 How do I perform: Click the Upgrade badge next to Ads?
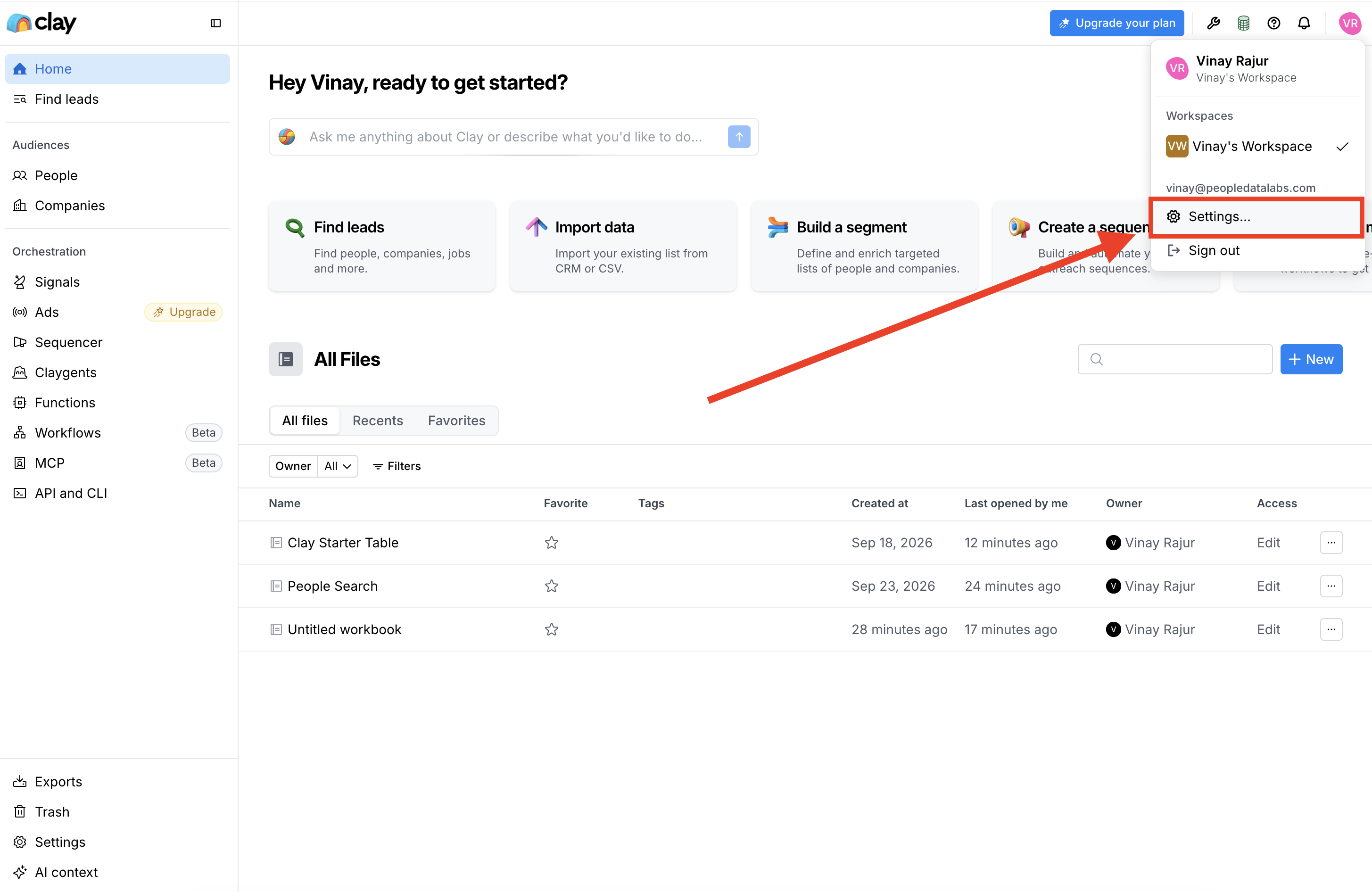tap(183, 312)
